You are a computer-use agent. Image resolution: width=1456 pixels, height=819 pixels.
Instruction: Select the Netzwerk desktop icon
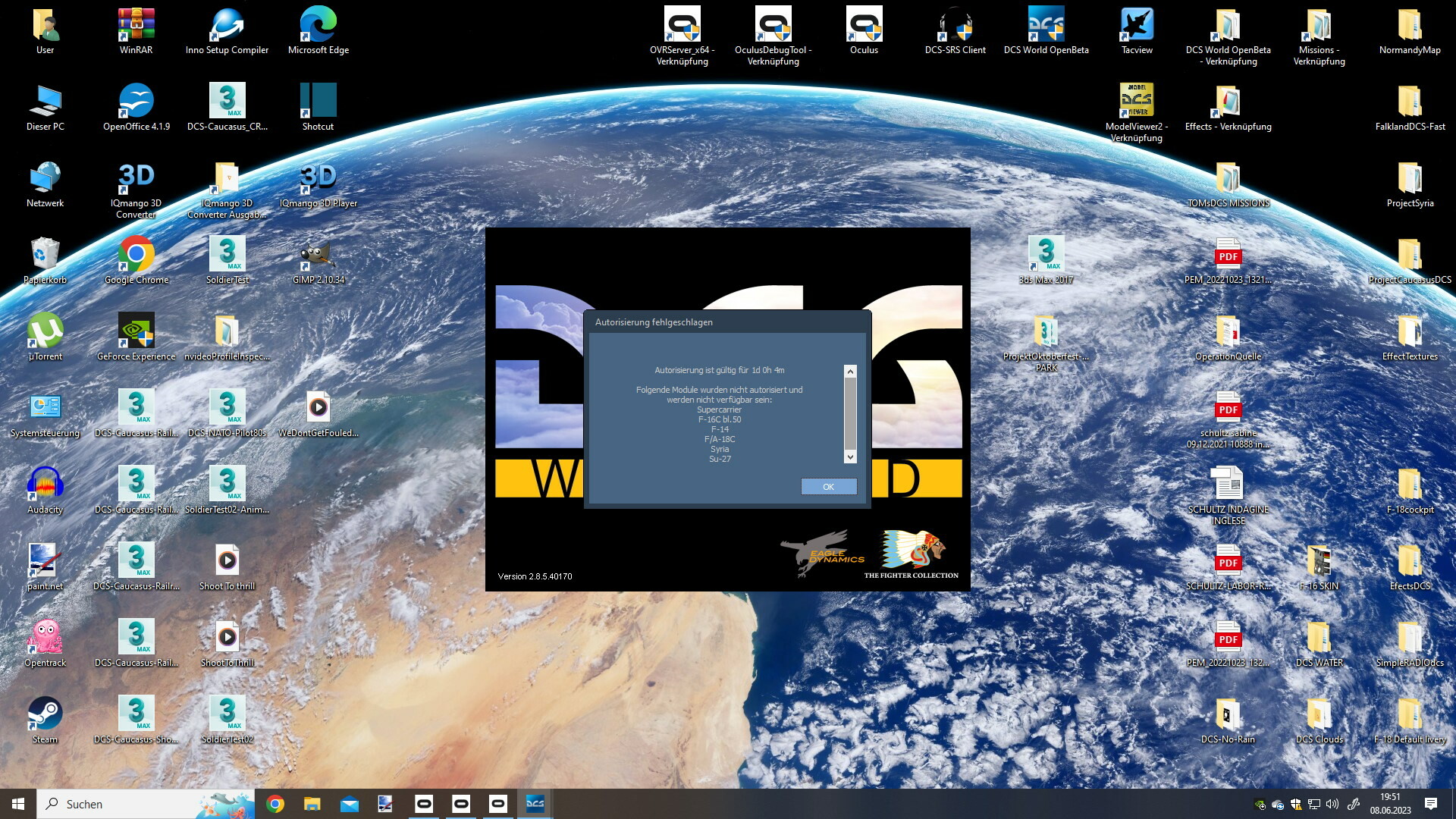(45, 184)
